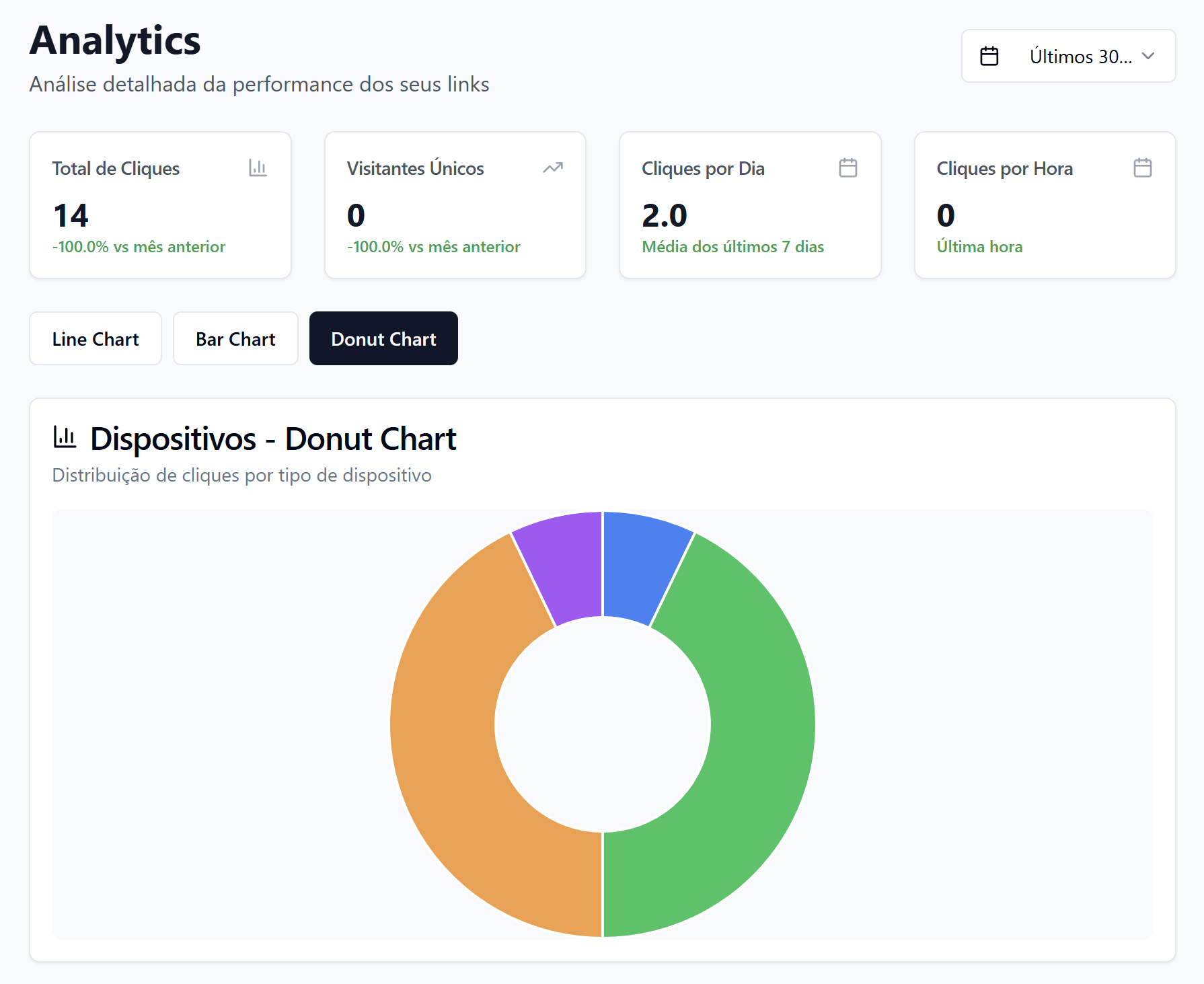Click the chart icon beside Dispositivos title
1204x984 pixels.
(x=65, y=438)
